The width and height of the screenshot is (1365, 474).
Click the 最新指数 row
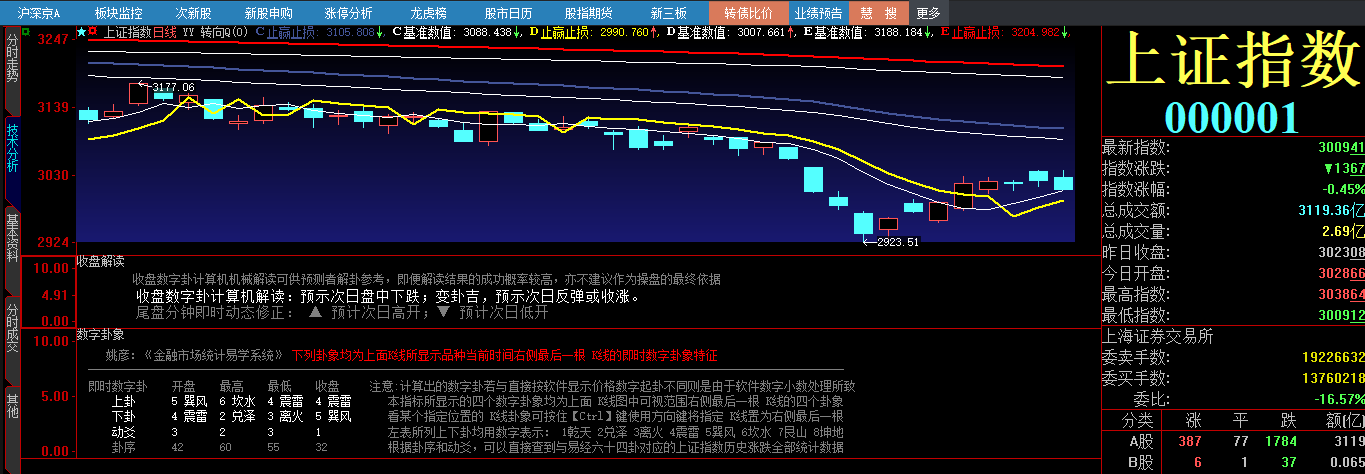coord(1233,147)
